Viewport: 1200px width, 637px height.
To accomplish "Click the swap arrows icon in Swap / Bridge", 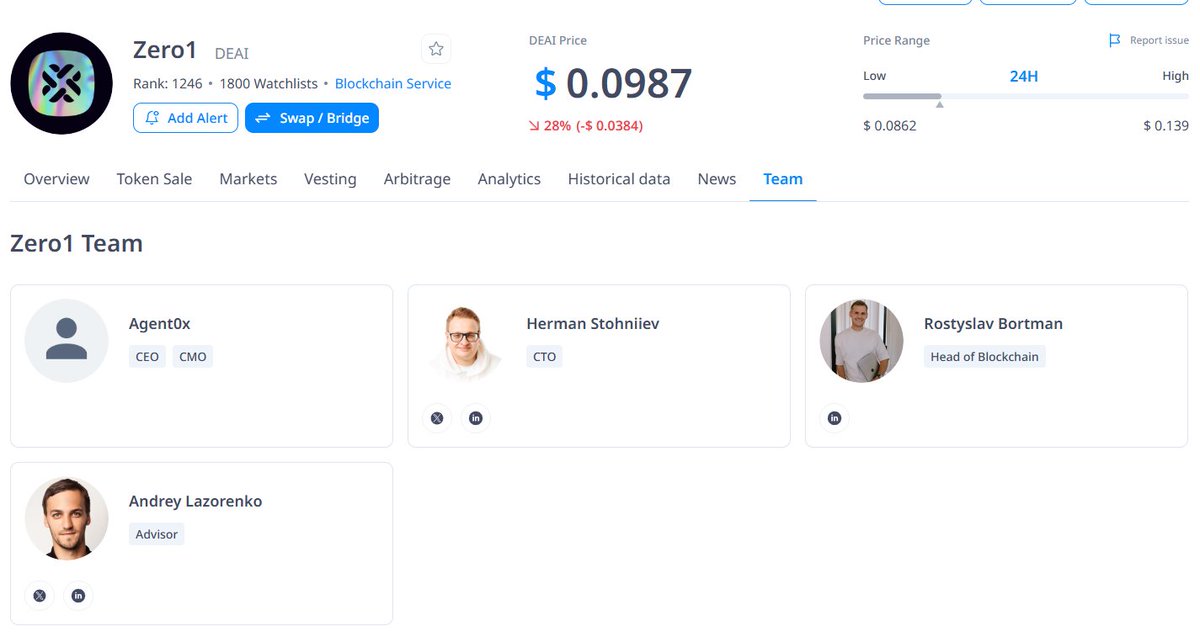I will (x=263, y=118).
